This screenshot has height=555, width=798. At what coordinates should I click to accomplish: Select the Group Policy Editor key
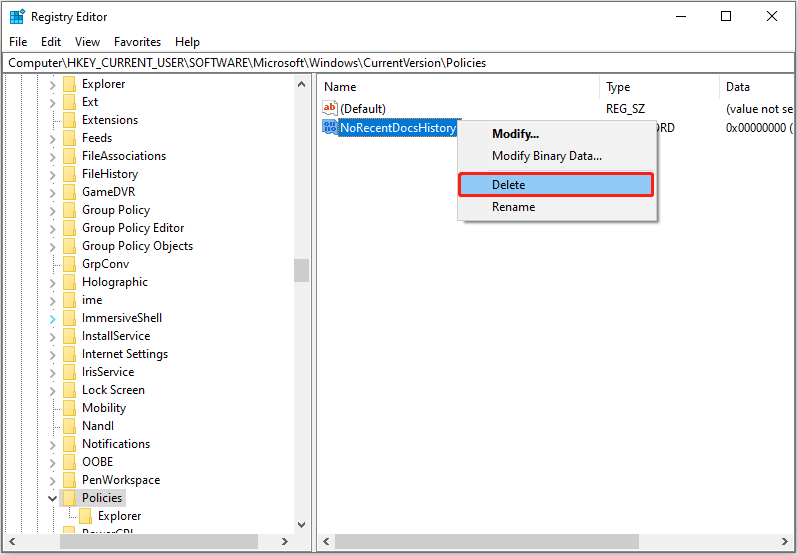click(133, 228)
